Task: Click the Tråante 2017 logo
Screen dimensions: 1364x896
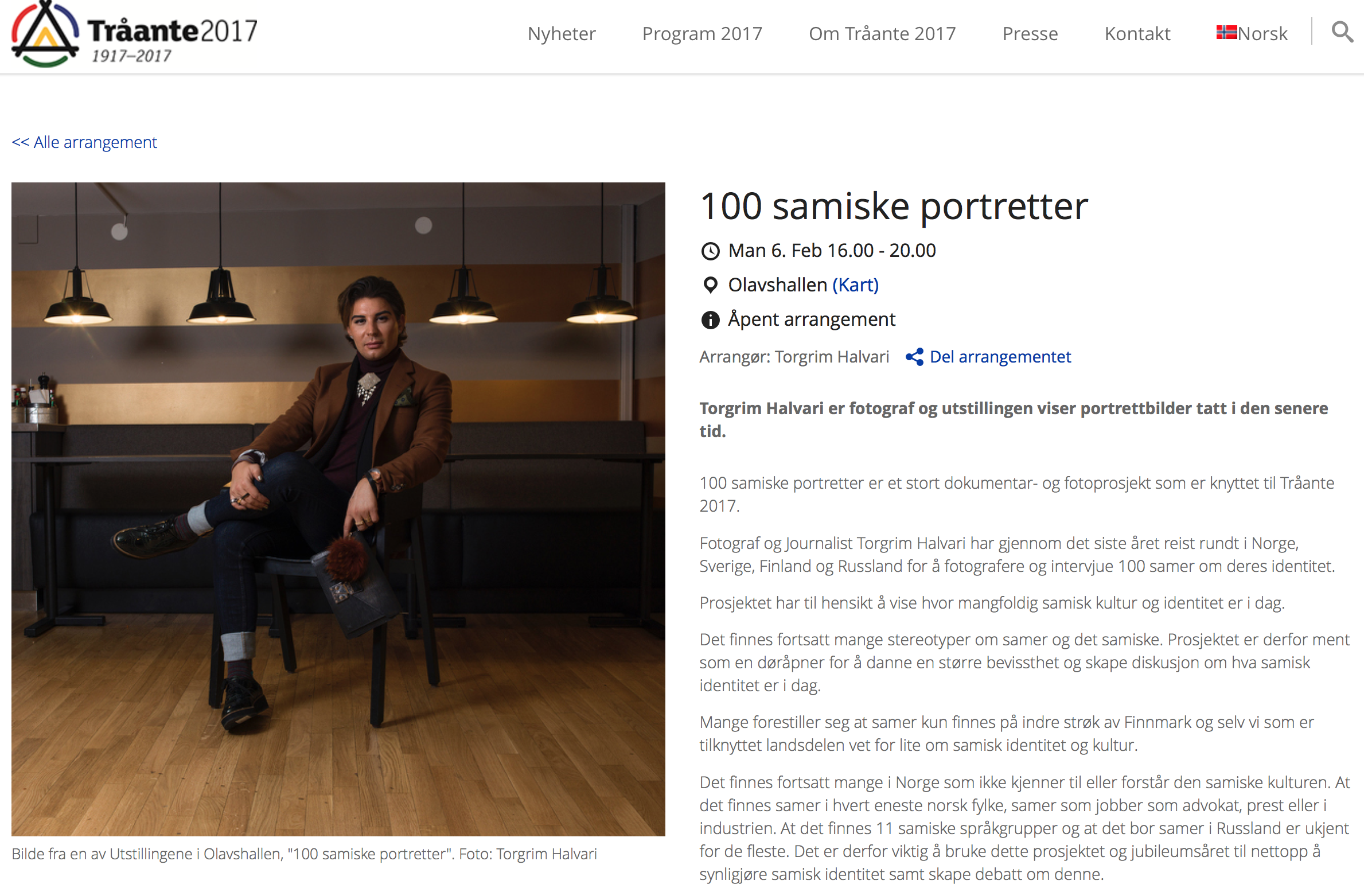Action: pyautogui.click(x=134, y=34)
